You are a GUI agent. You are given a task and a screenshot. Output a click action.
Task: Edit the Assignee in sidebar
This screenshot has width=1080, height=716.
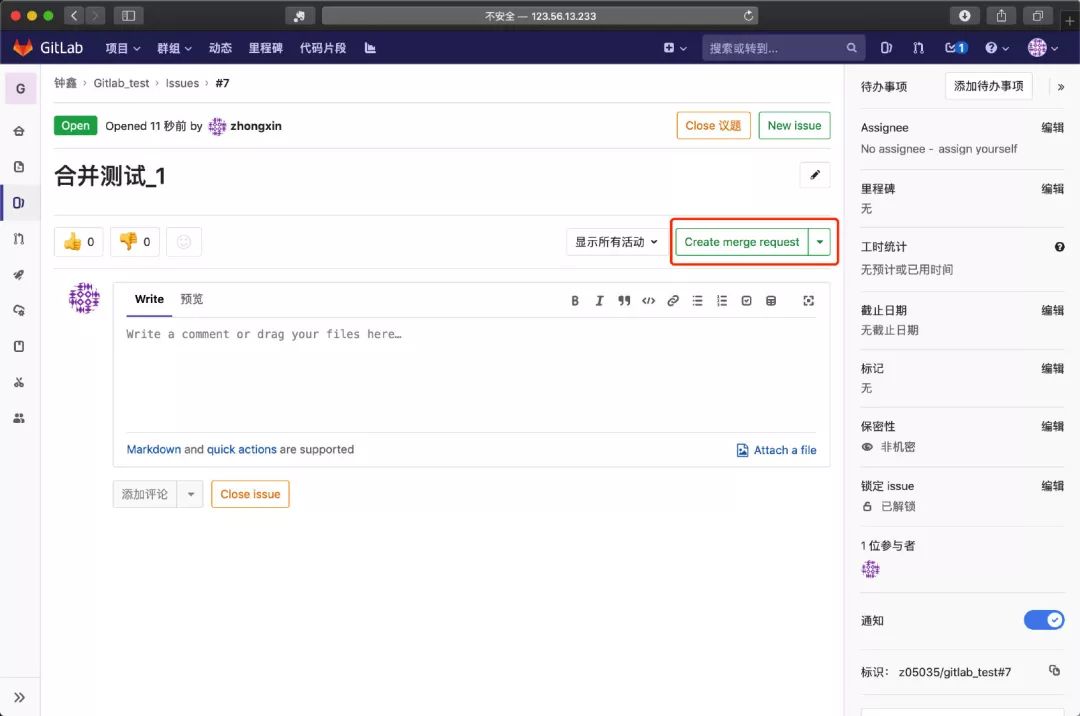point(1052,127)
